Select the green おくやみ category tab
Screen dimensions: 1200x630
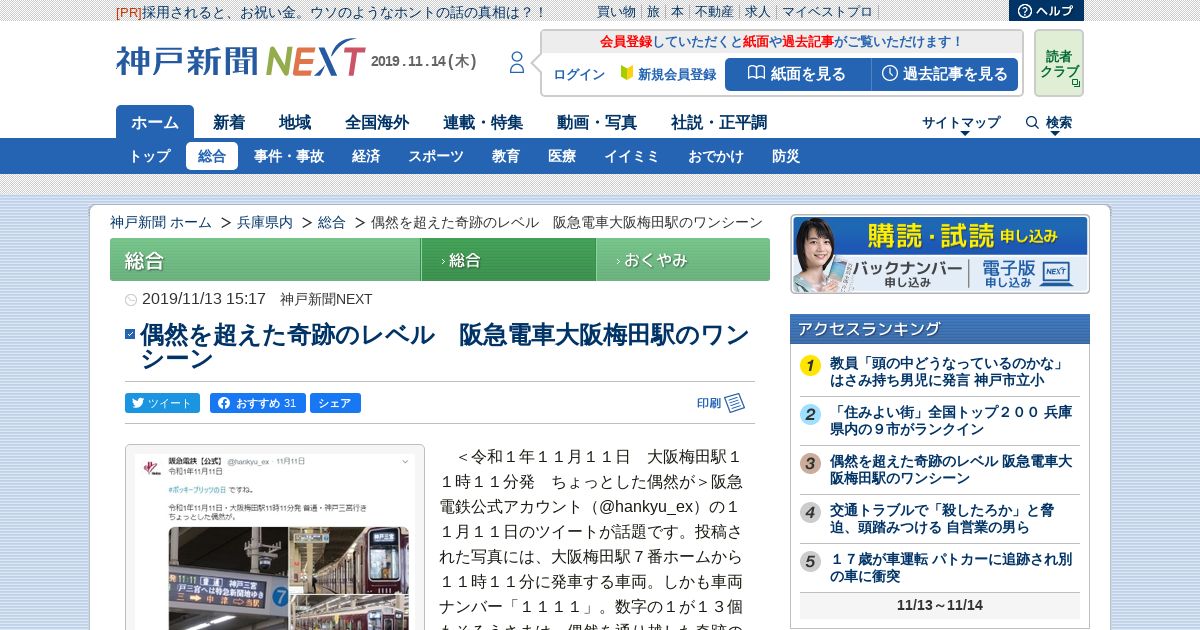pyautogui.click(x=683, y=260)
